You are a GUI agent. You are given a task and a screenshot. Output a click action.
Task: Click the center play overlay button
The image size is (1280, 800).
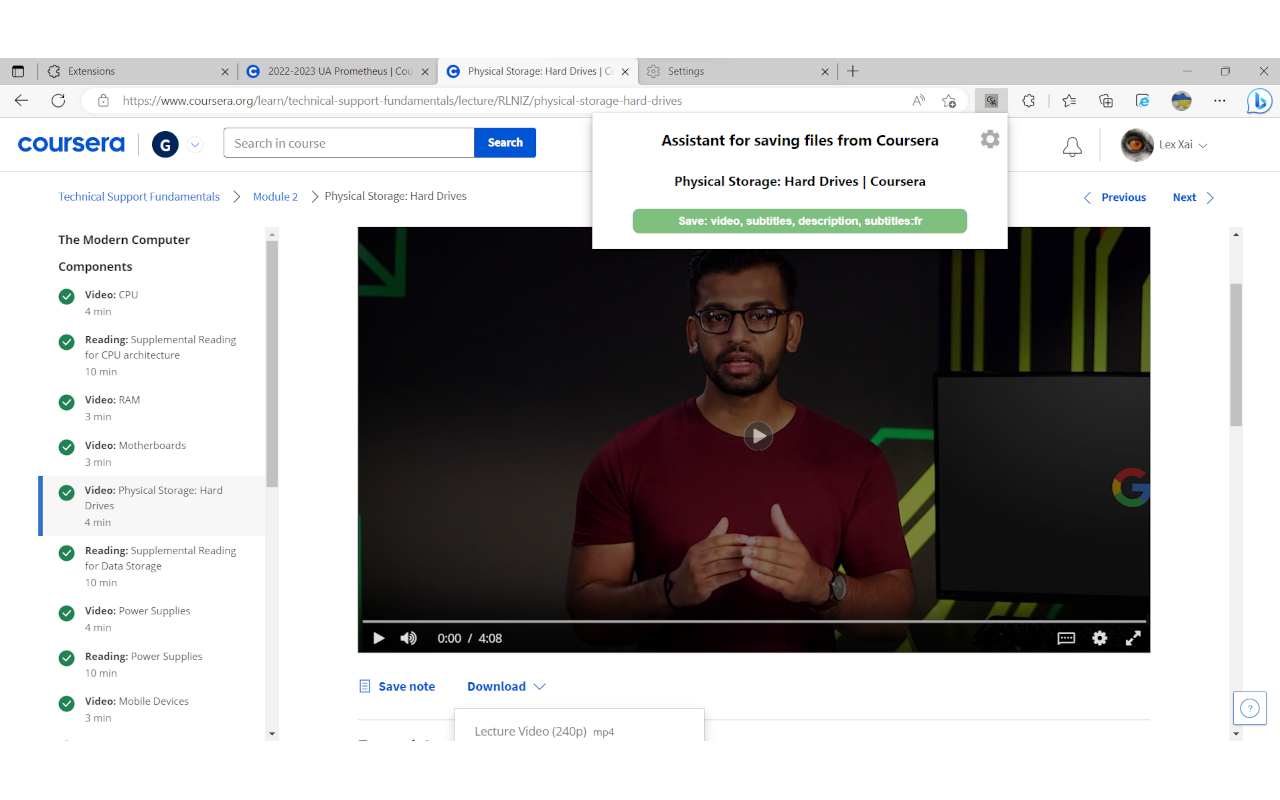(758, 435)
